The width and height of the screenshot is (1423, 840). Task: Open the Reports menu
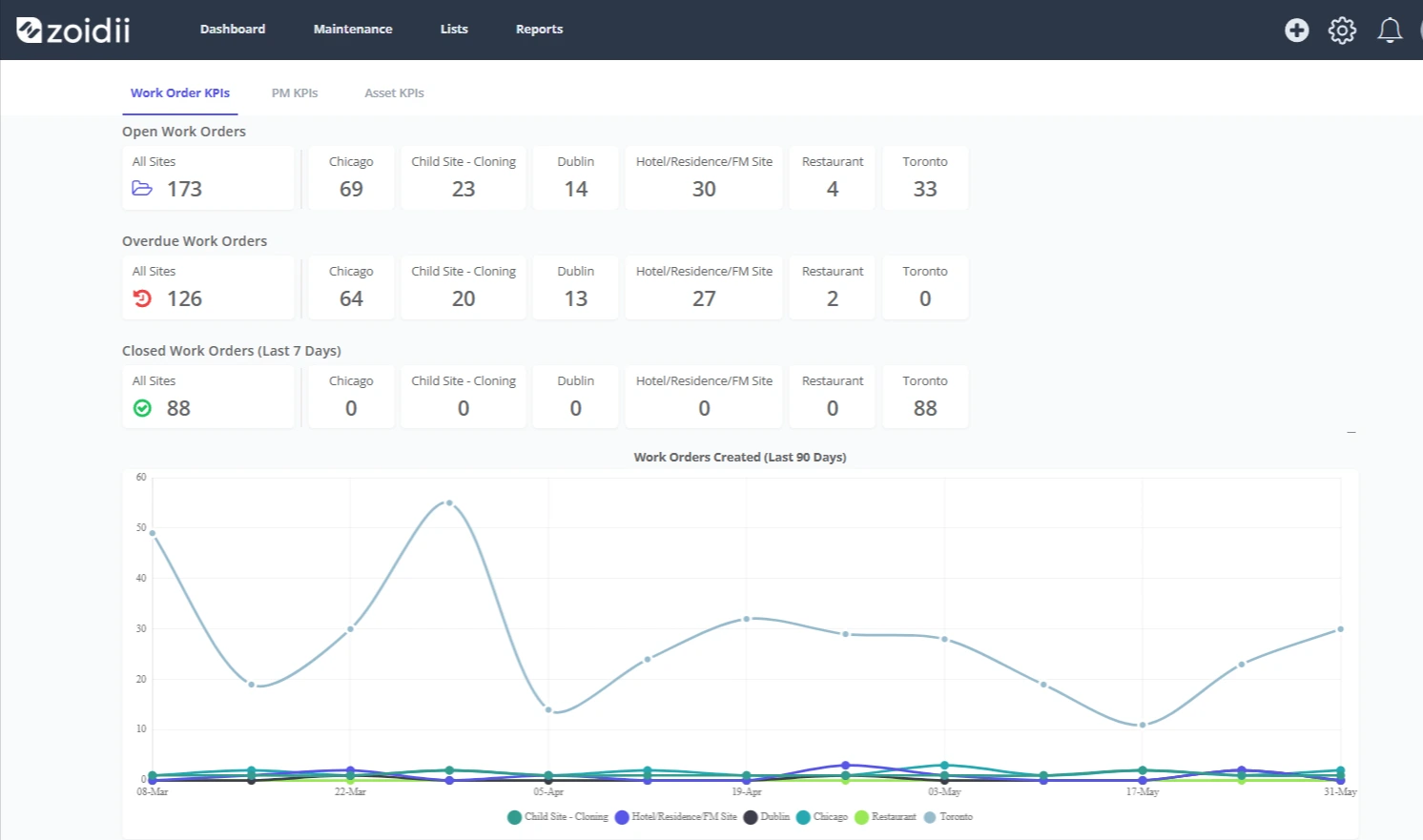(539, 30)
